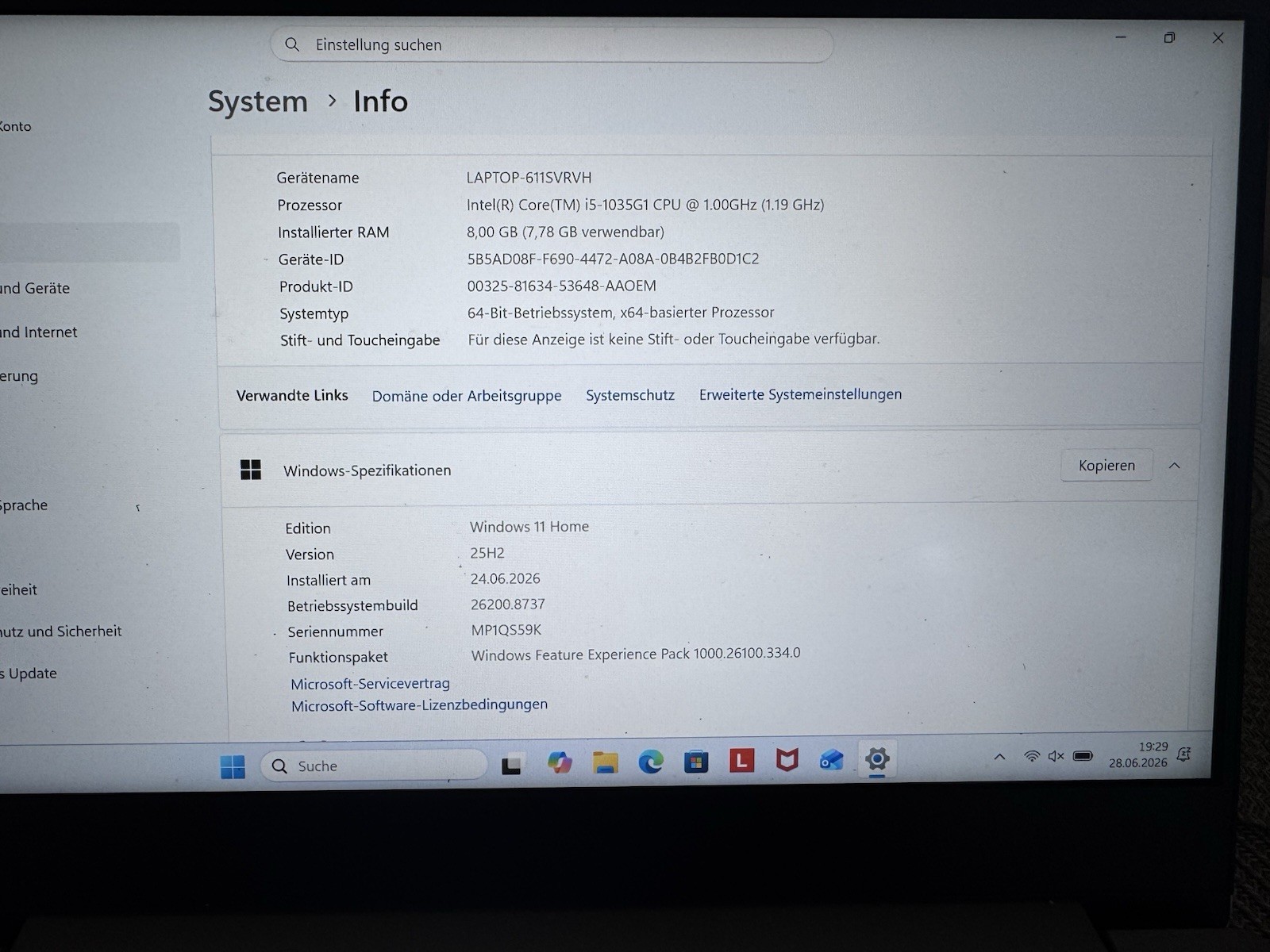Select the Version value 25H2
This screenshot has height=952, width=1270.
click(487, 553)
